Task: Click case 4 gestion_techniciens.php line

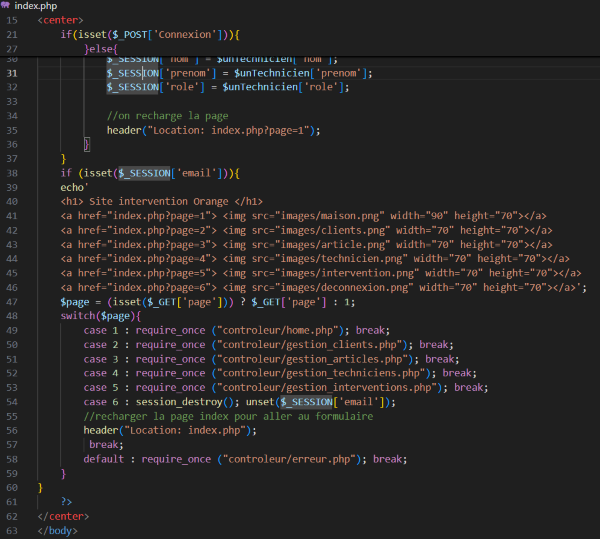Action: [280, 373]
